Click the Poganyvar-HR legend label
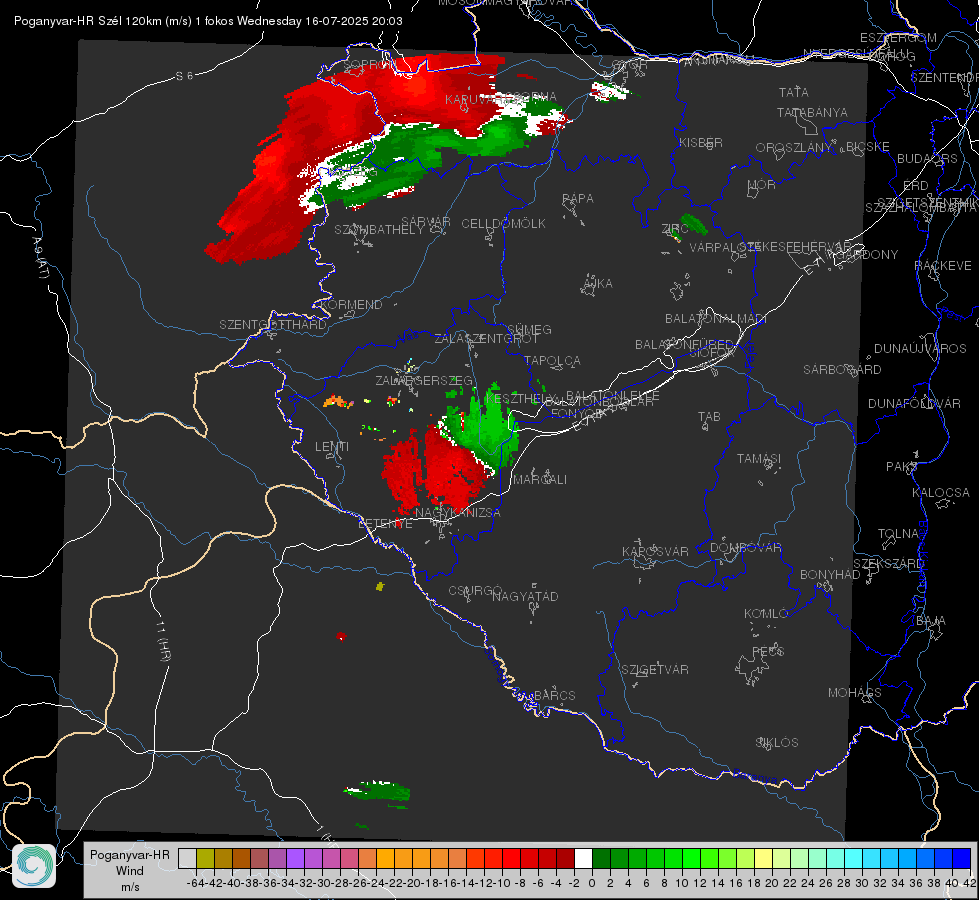The width and height of the screenshot is (979, 900). [130, 854]
